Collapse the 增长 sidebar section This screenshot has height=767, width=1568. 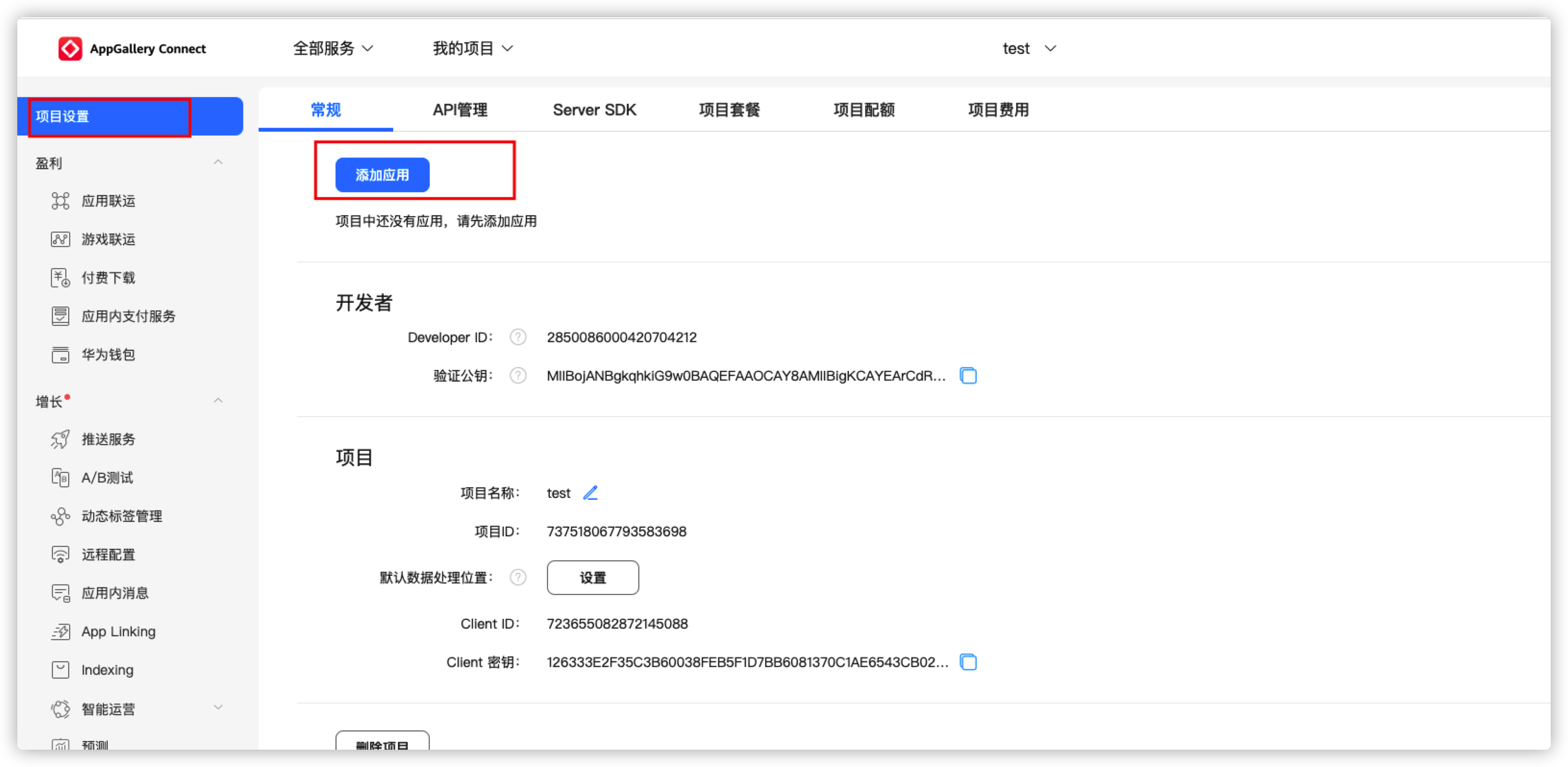[x=218, y=400]
